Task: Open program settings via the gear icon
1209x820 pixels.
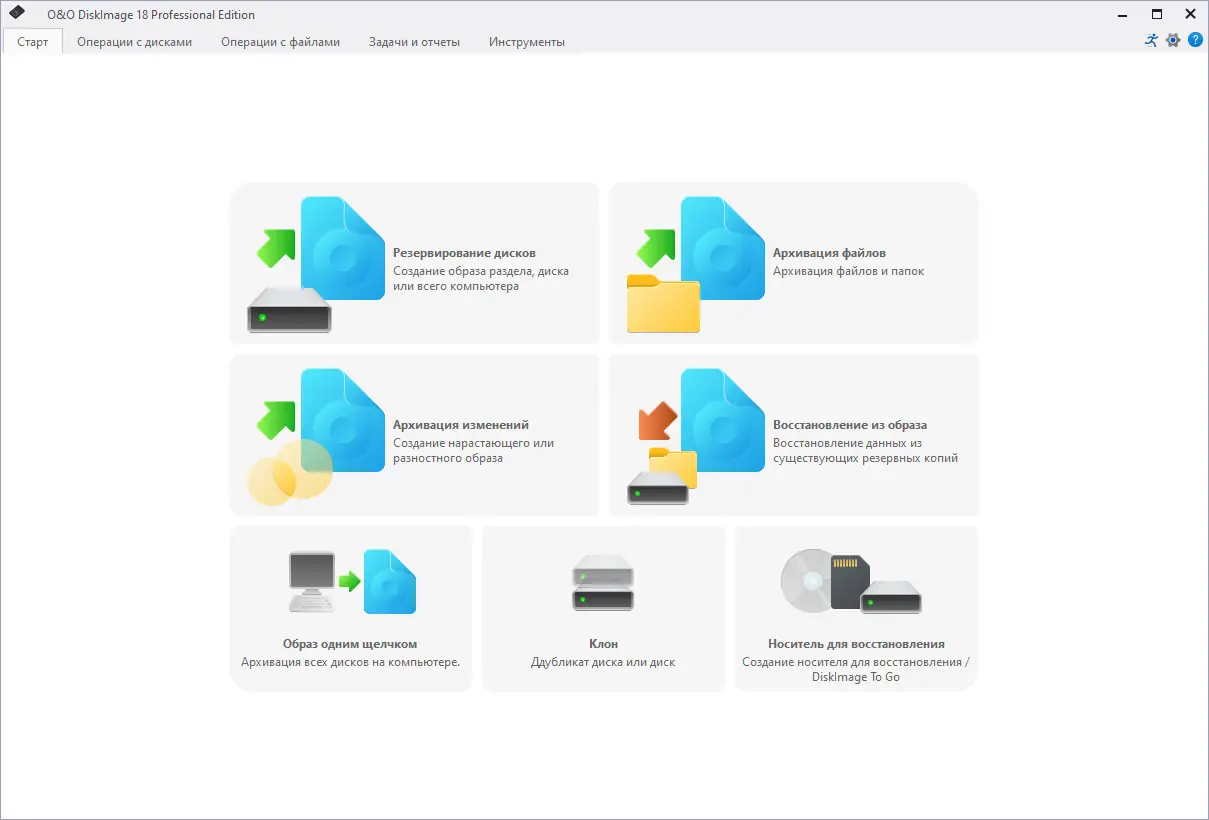Action: click(x=1172, y=41)
